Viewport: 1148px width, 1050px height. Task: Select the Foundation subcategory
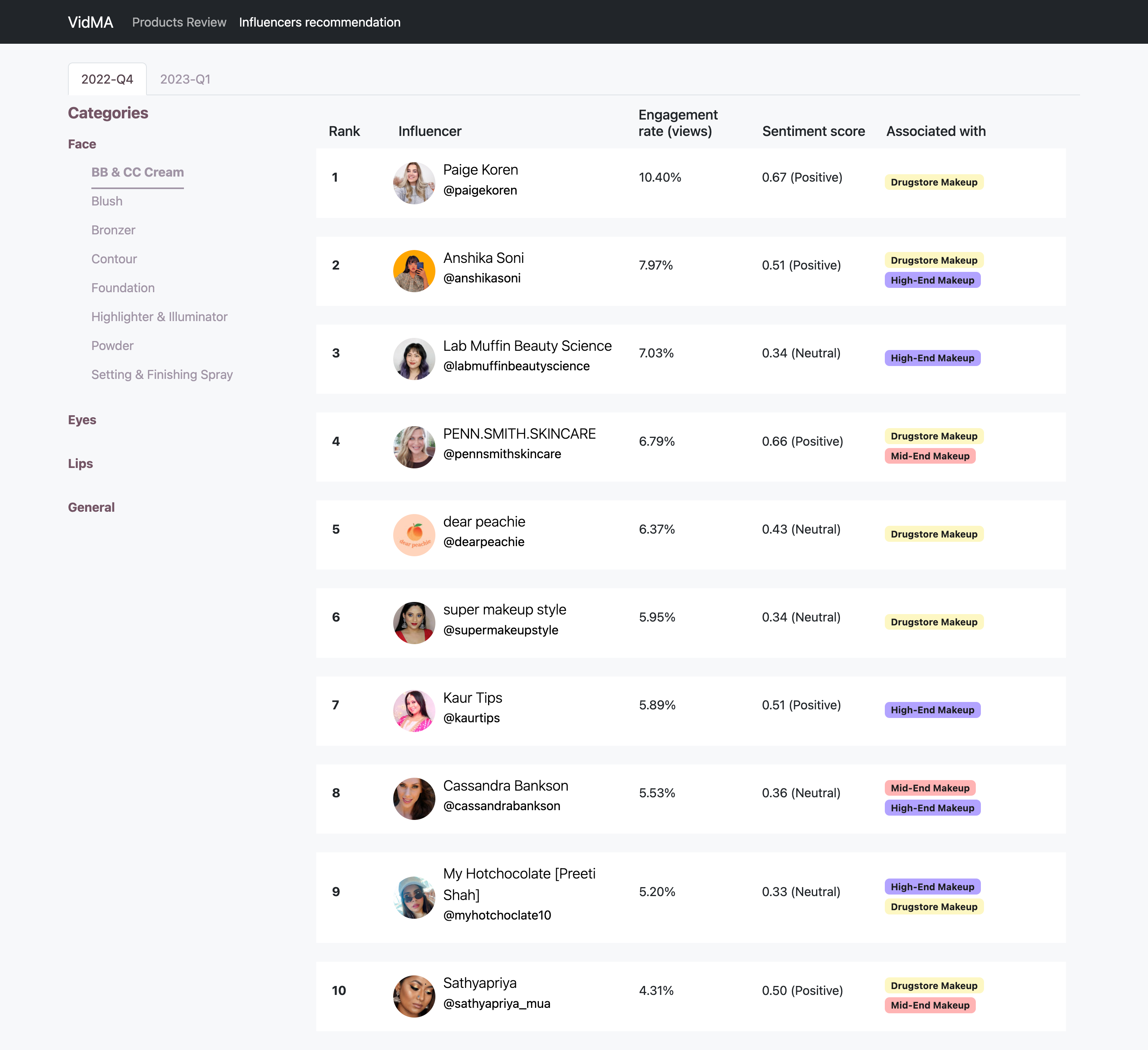123,288
